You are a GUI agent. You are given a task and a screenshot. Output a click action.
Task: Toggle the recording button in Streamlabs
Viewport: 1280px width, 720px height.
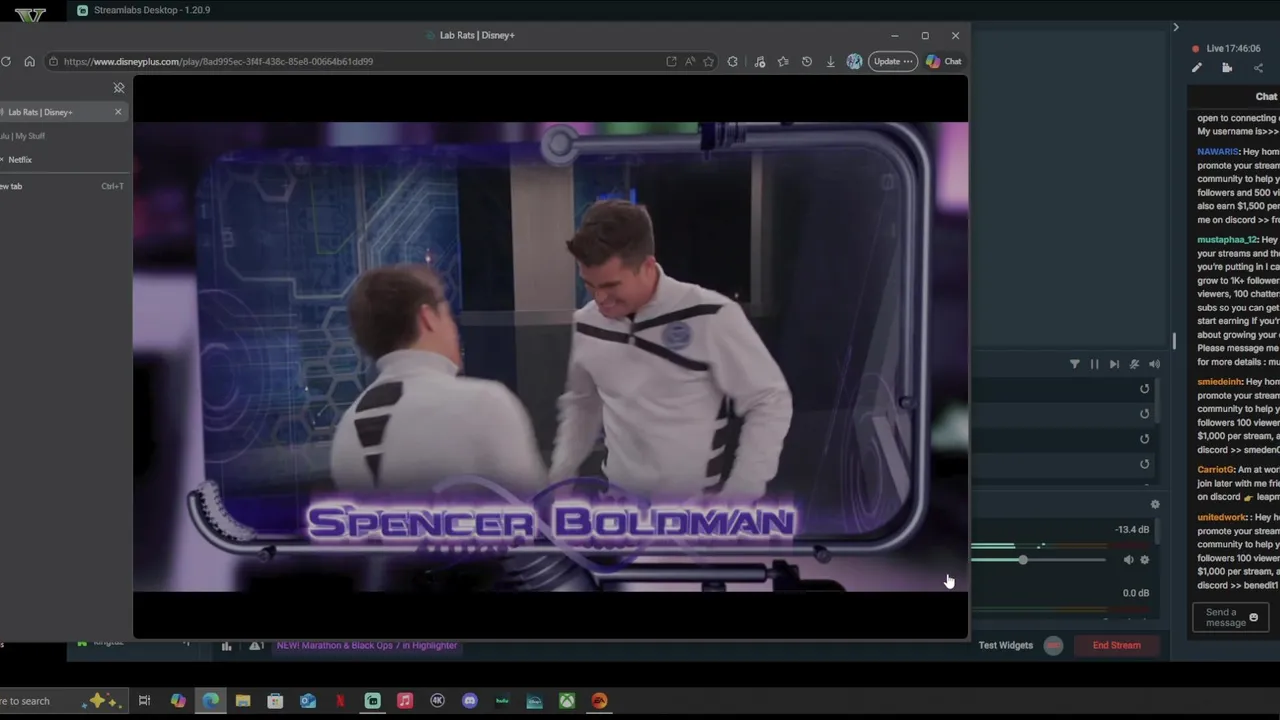click(1053, 646)
